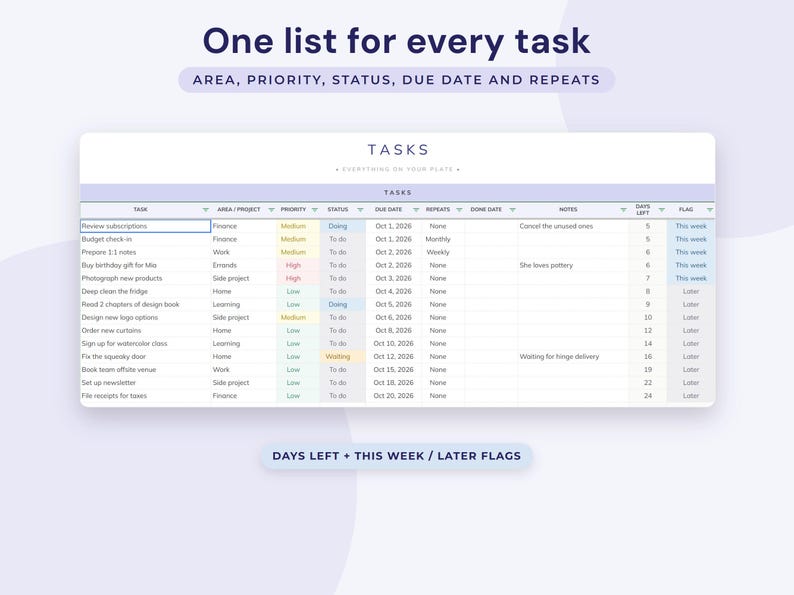794x595 pixels.
Task: Click the large TASKS sheet title
Action: coord(398,150)
